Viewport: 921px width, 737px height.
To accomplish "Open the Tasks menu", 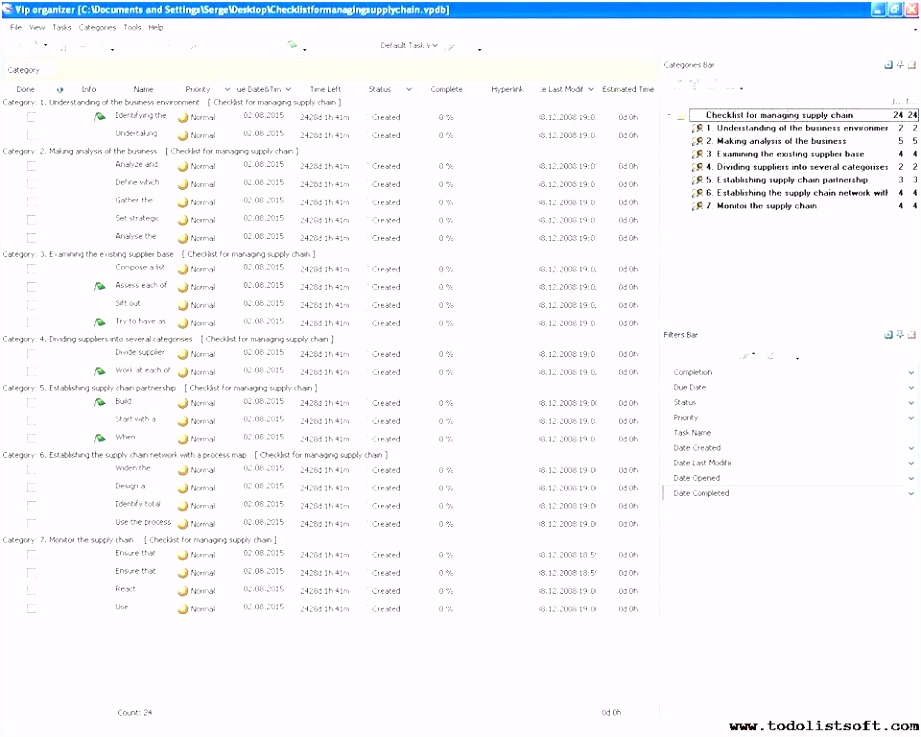I will click(x=62, y=28).
